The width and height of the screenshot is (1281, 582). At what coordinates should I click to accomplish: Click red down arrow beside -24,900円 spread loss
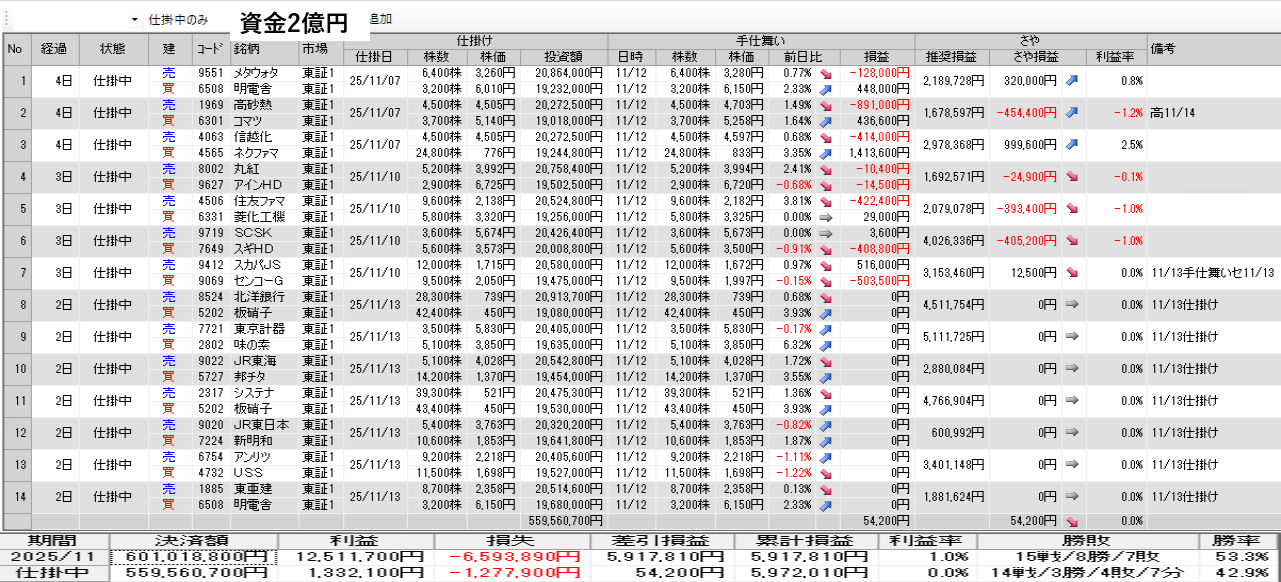1072,177
